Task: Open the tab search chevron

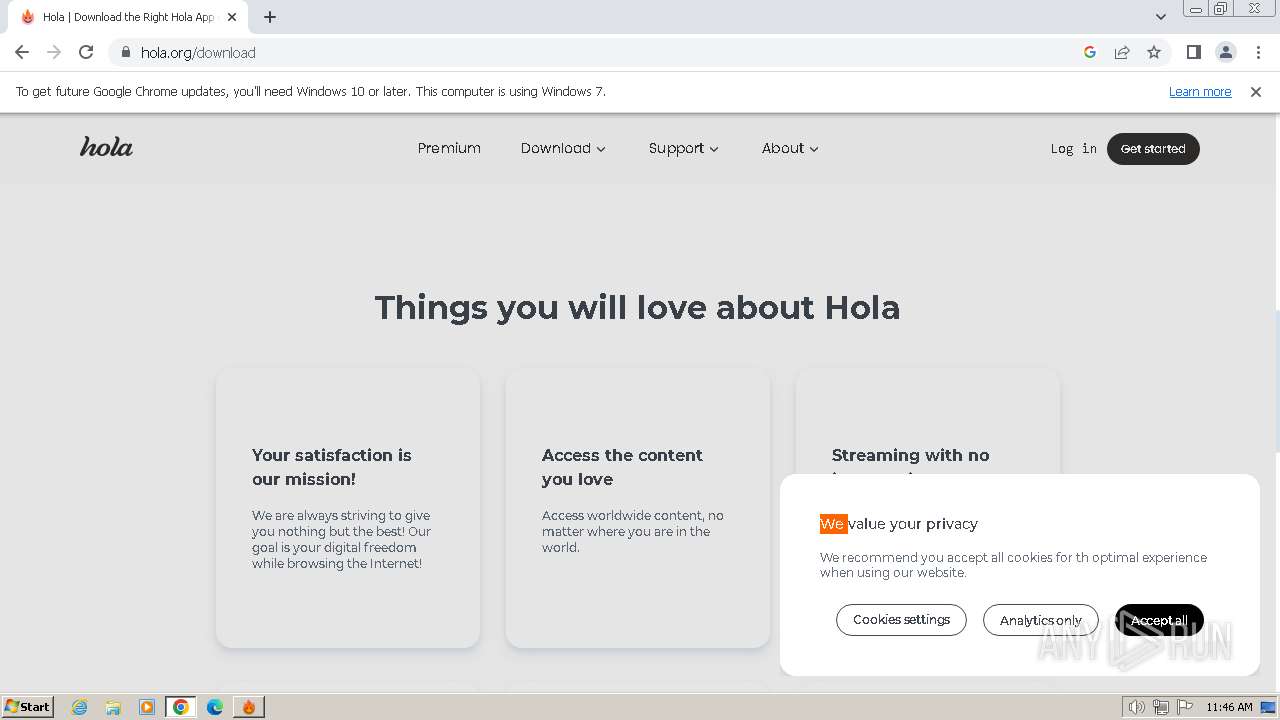Action: point(1161,17)
